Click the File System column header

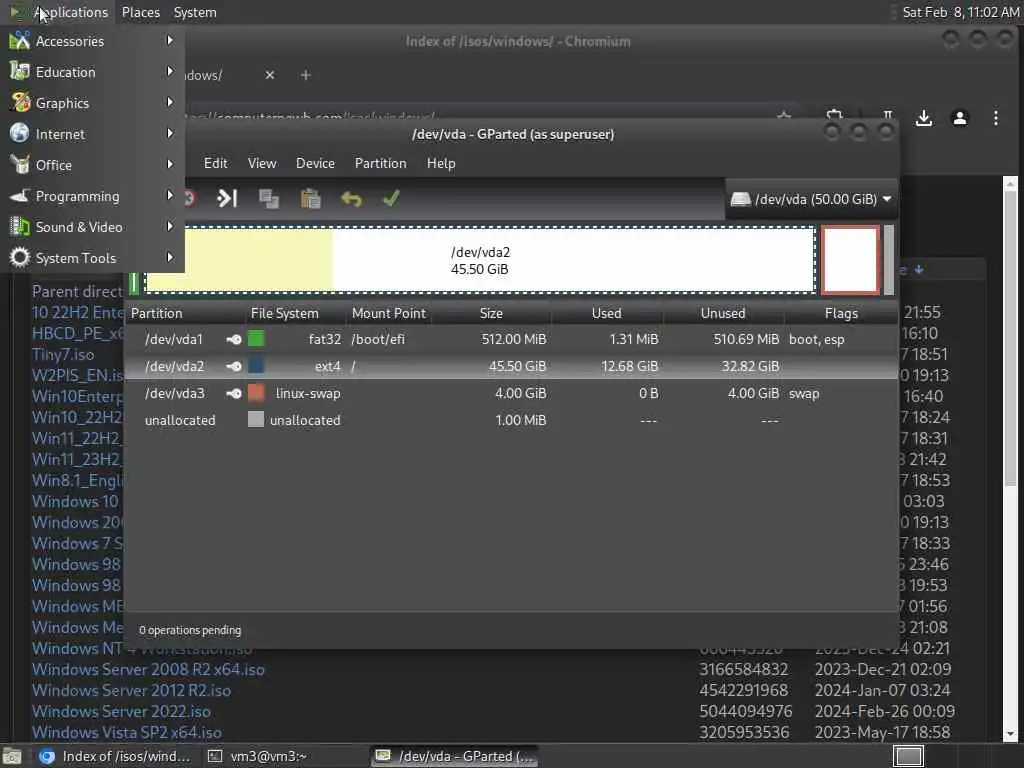coord(285,313)
